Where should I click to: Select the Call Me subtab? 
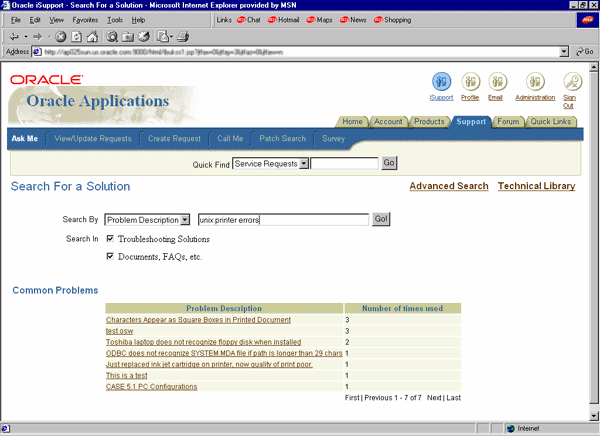click(x=230, y=139)
